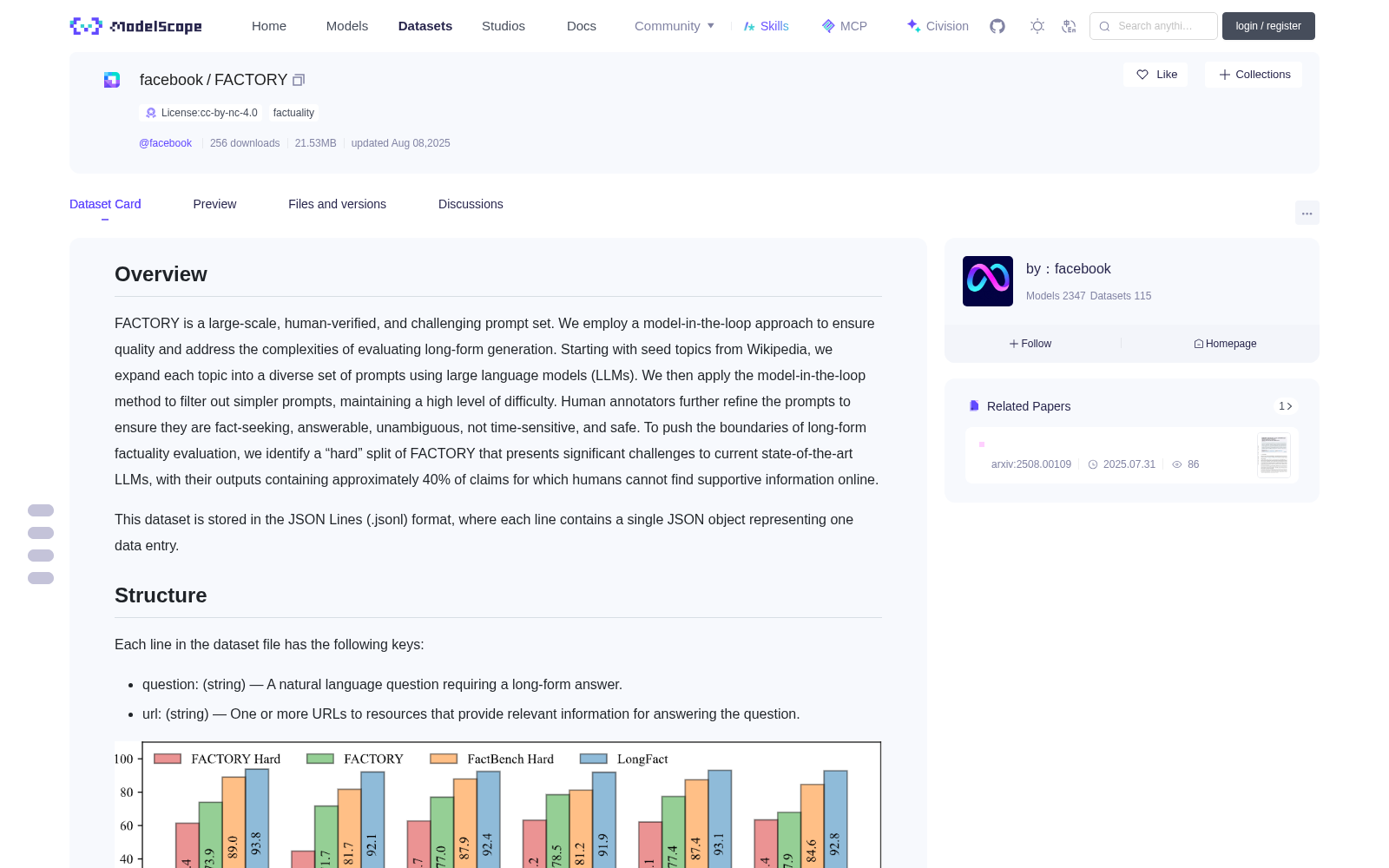Click the Meta facebook organization logo
The height and width of the screenshot is (868, 1389).
point(988,281)
